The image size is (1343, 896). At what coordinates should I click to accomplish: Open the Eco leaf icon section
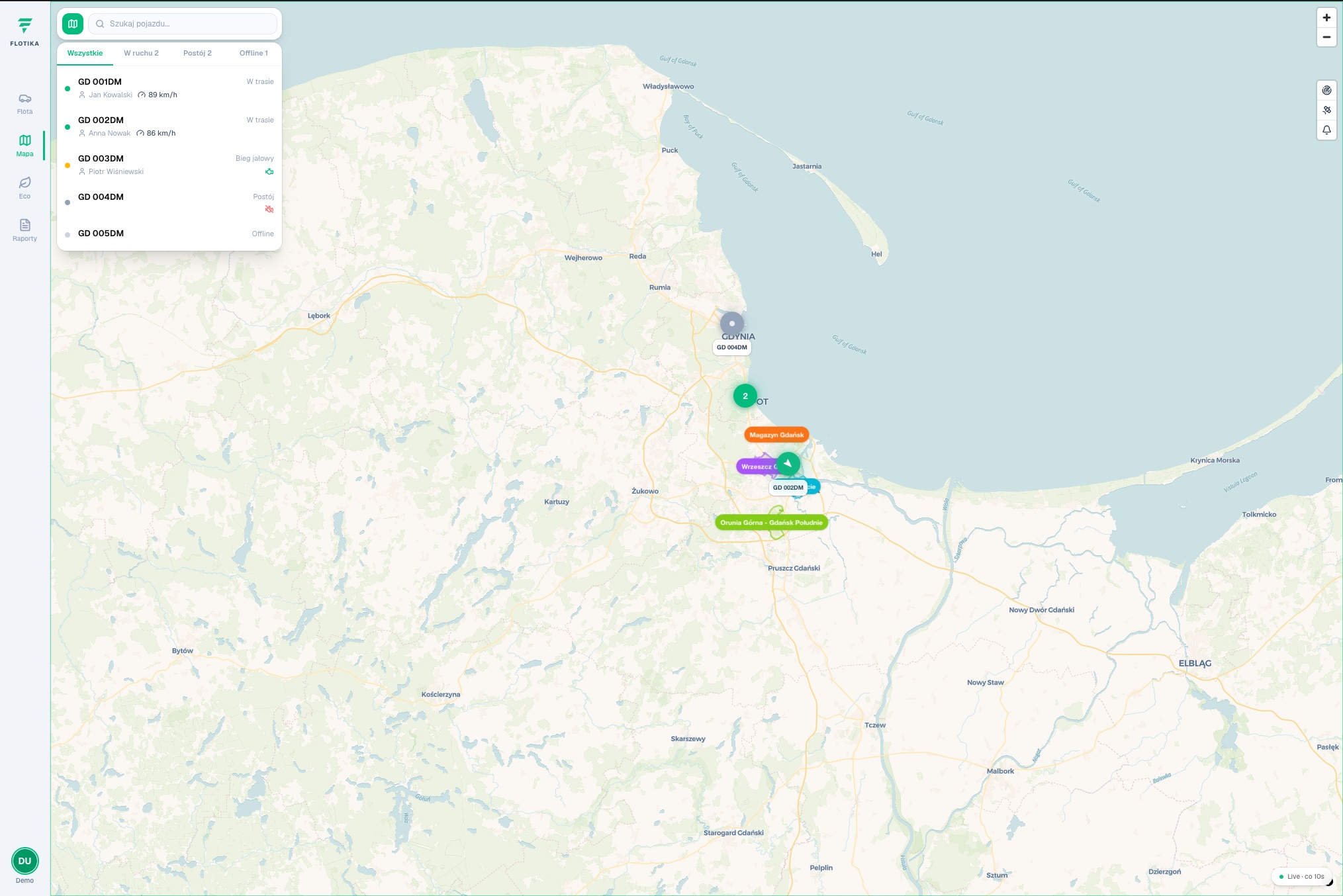(x=24, y=188)
